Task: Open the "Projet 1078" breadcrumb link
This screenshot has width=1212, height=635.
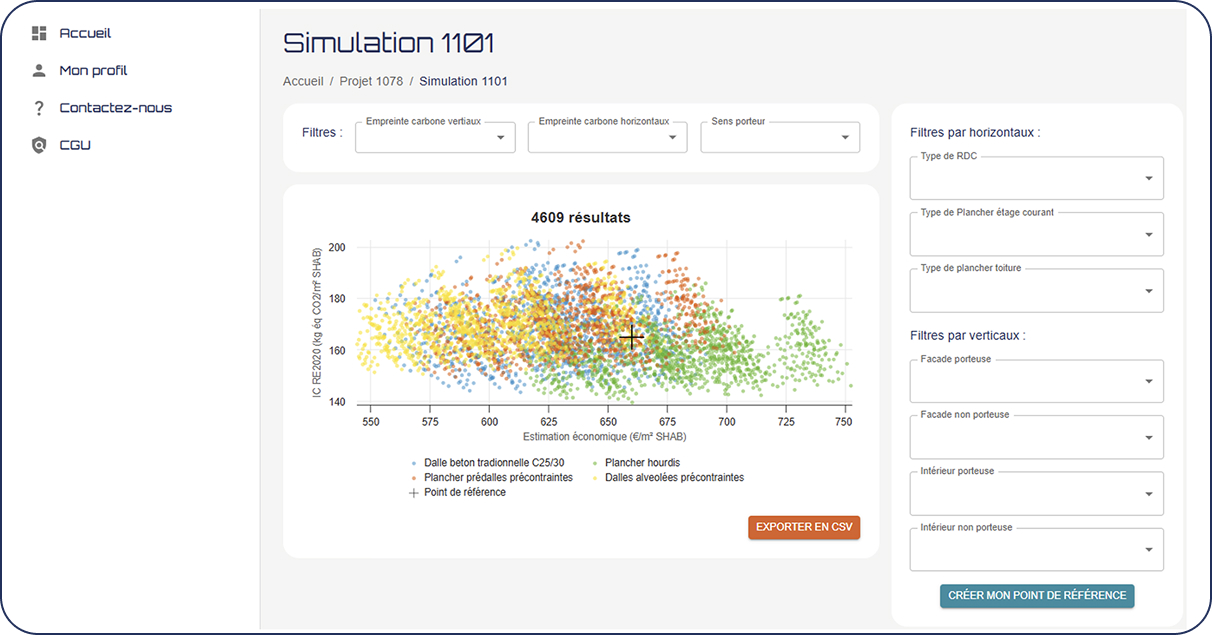Action: pos(371,81)
